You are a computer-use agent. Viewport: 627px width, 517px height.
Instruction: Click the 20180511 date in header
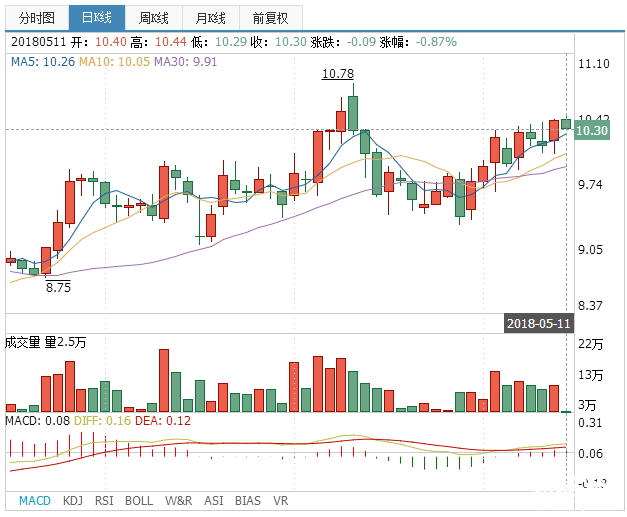pos(38,42)
